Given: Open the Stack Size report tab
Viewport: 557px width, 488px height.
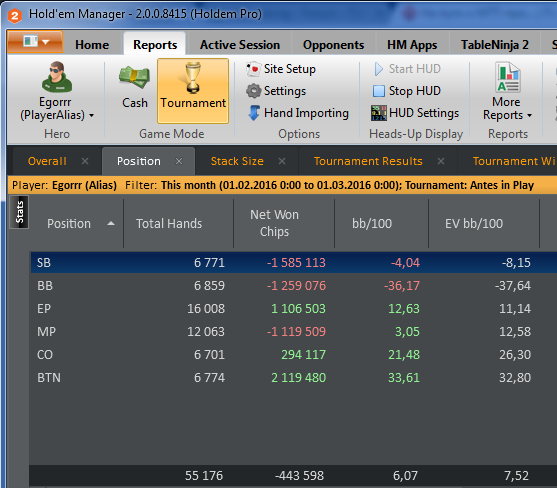Looking at the screenshot, I should [x=237, y=161].
